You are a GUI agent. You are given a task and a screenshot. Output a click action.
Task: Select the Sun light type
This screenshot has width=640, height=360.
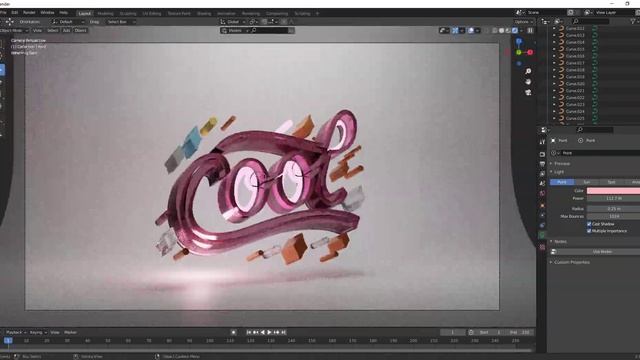point(587,182)
